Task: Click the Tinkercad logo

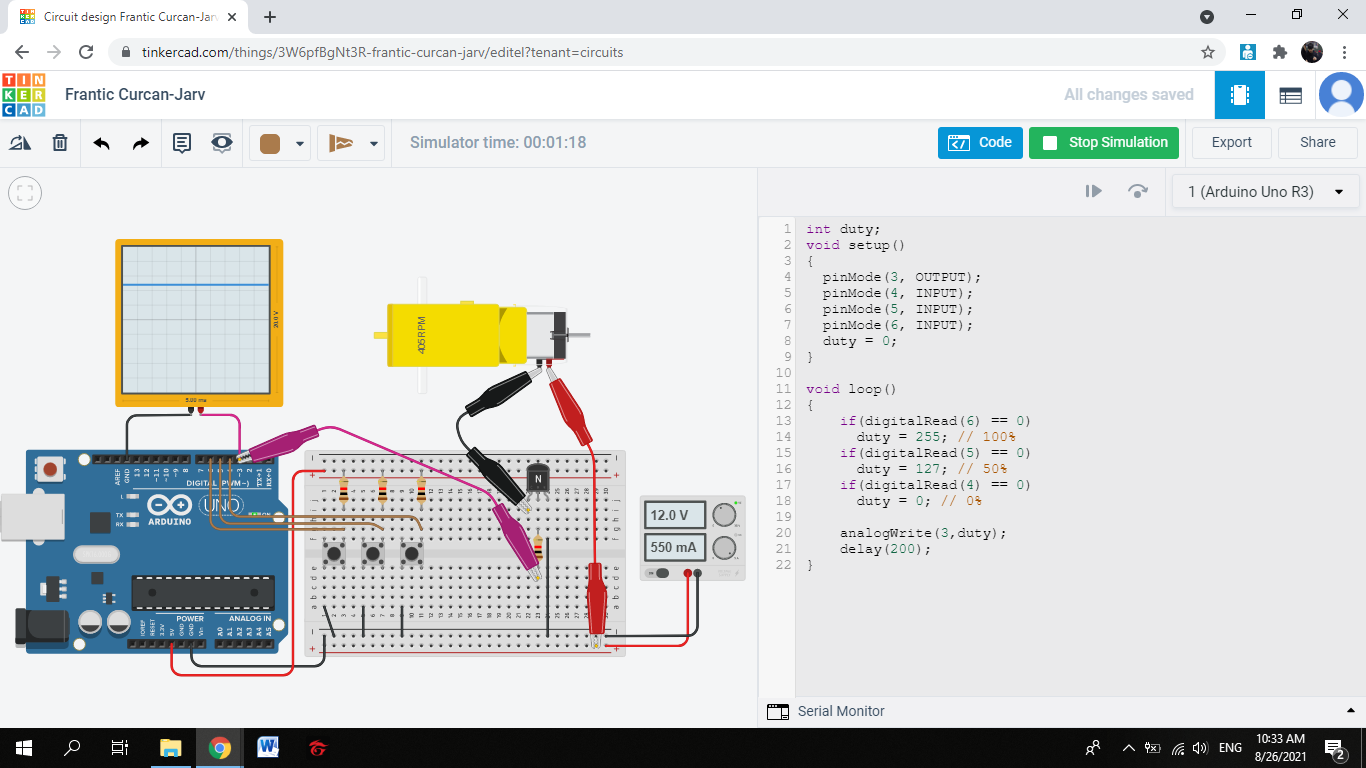Action: click(23, 95)
